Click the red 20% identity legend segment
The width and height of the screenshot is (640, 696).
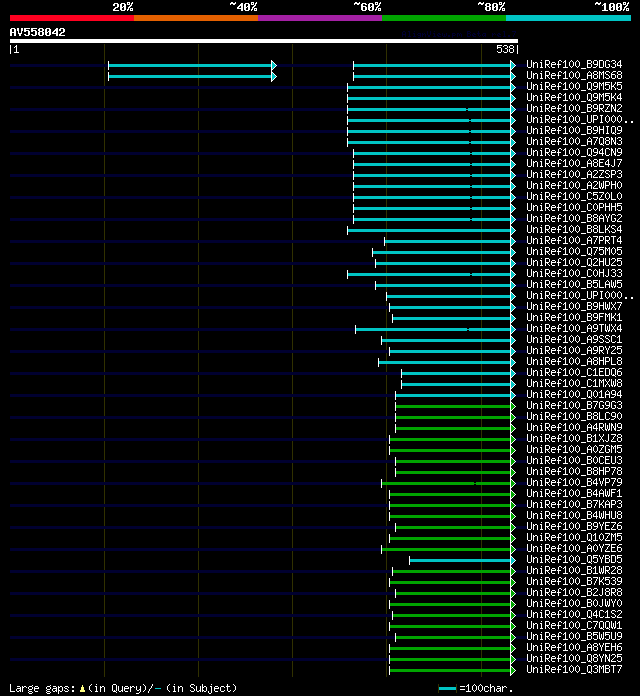[x=72, y=18]
